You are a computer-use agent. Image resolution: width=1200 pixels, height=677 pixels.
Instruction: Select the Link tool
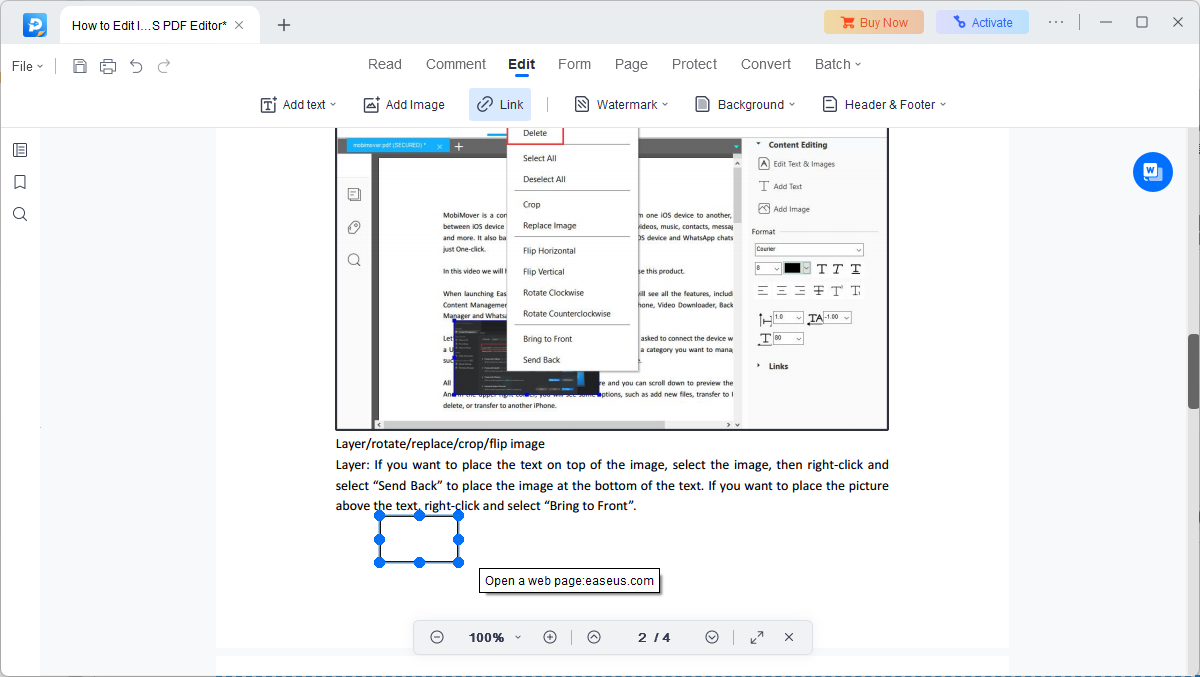pyautogui.click(x=500, y=104)
